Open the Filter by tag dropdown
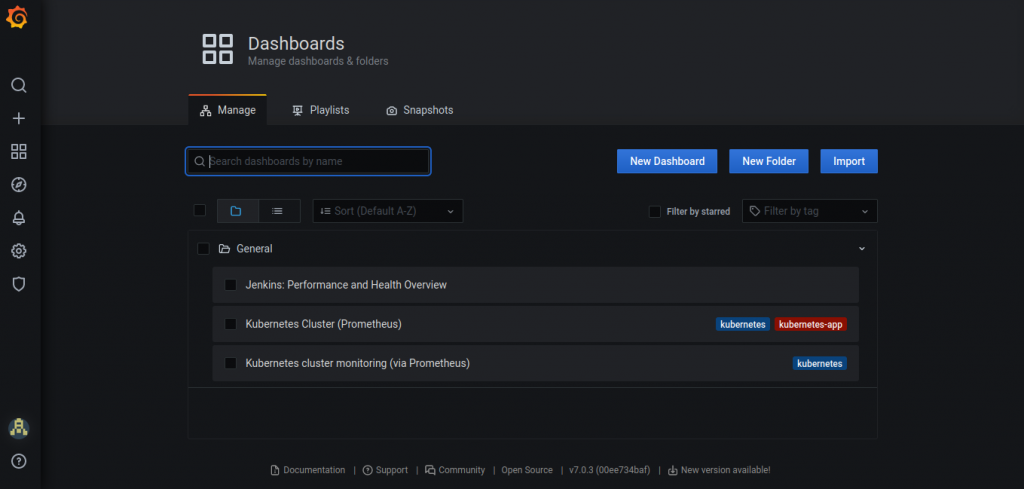 click(809, 211)
